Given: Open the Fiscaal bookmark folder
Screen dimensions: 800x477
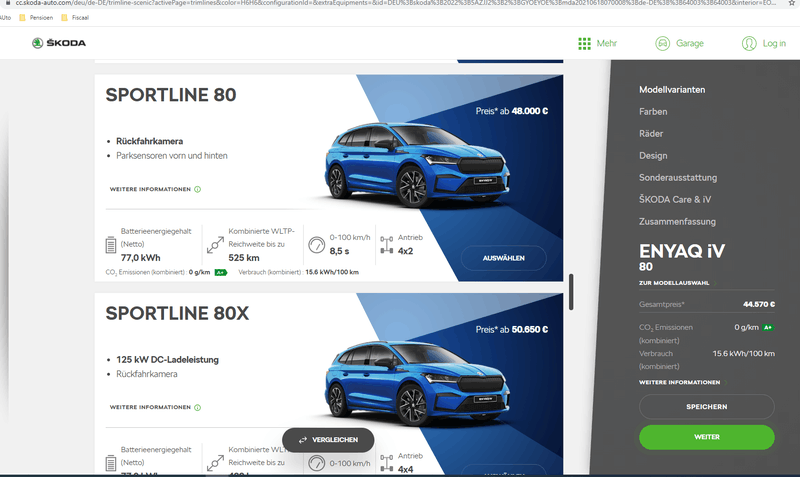Looking at the screenshot, I should (x=75, y=17).
